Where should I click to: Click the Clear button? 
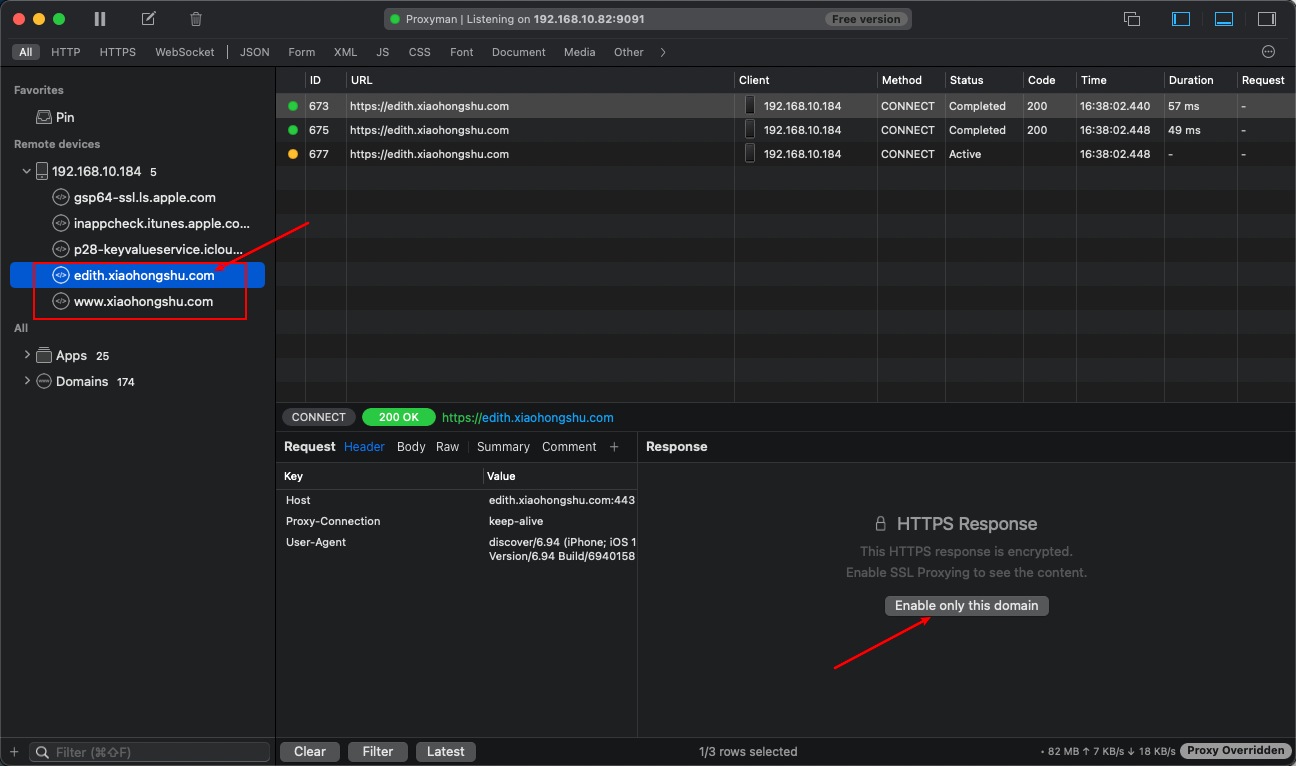(310, 752)
